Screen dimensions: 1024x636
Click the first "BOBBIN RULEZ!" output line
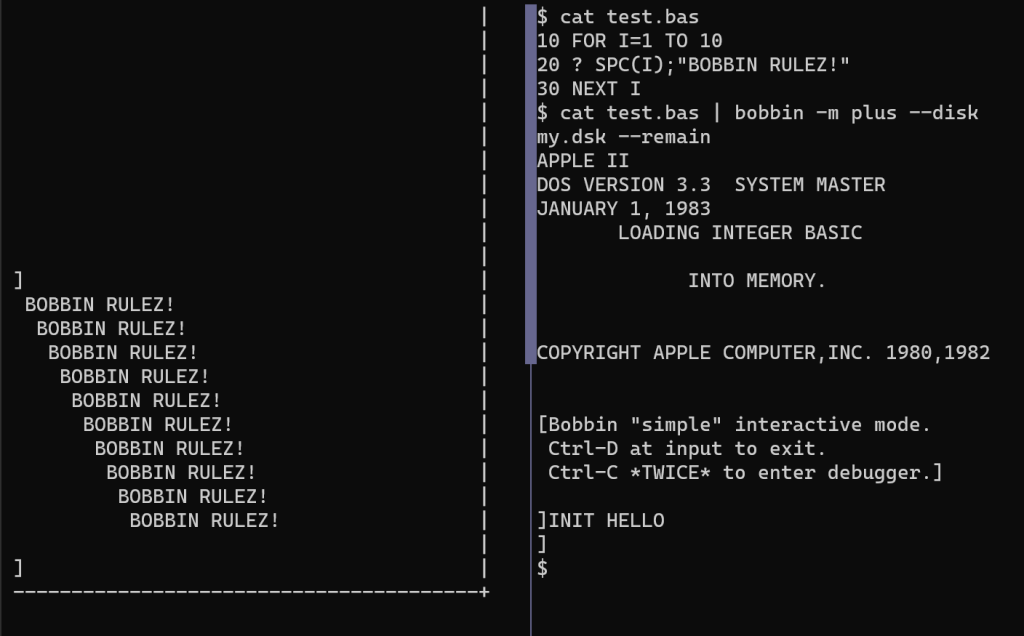100,305
